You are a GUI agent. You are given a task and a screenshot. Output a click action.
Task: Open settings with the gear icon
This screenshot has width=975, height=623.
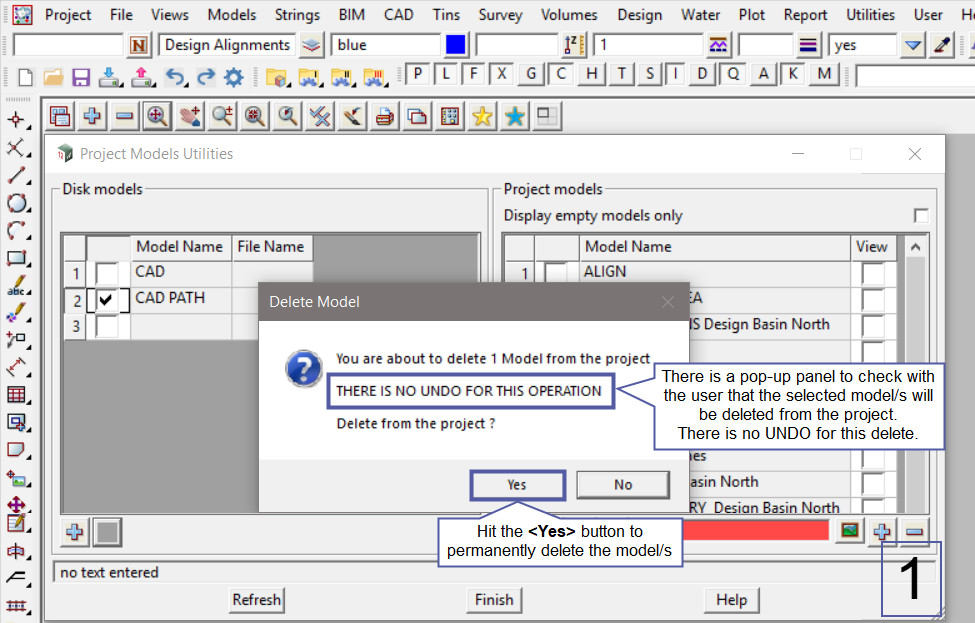pos(233,76)
